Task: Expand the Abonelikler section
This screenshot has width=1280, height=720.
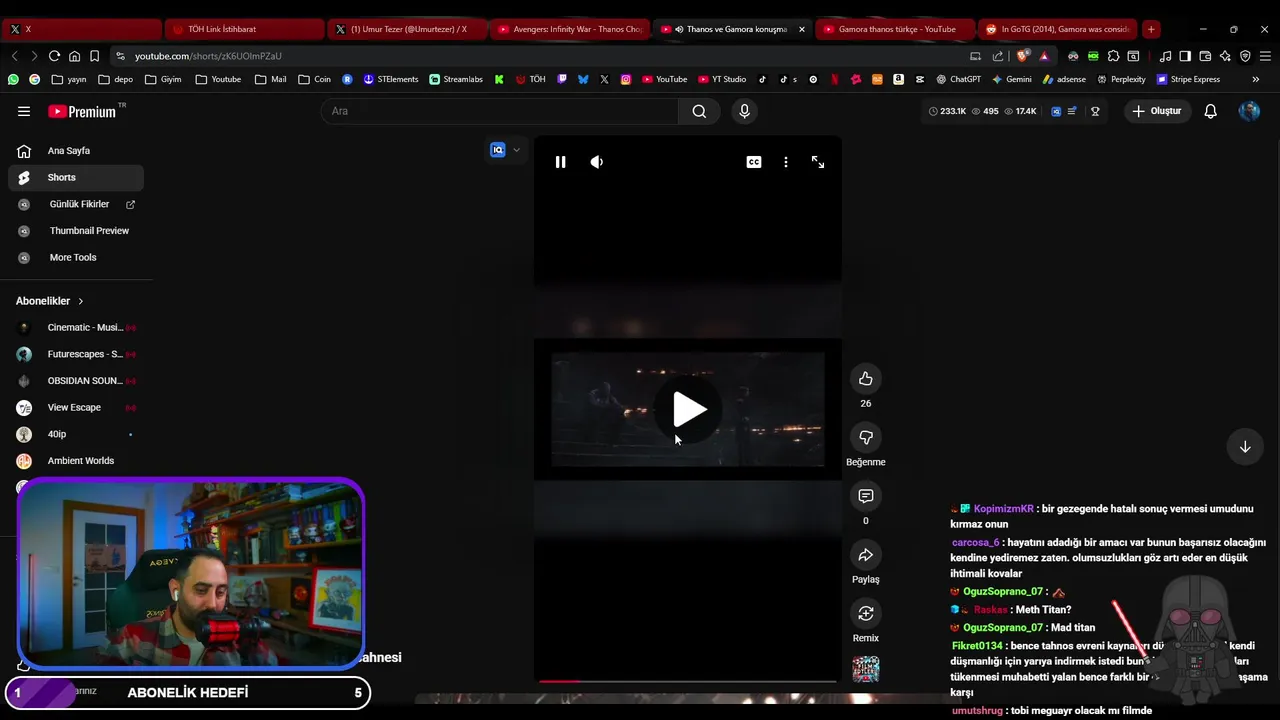Action: click(x=50, y=301)
